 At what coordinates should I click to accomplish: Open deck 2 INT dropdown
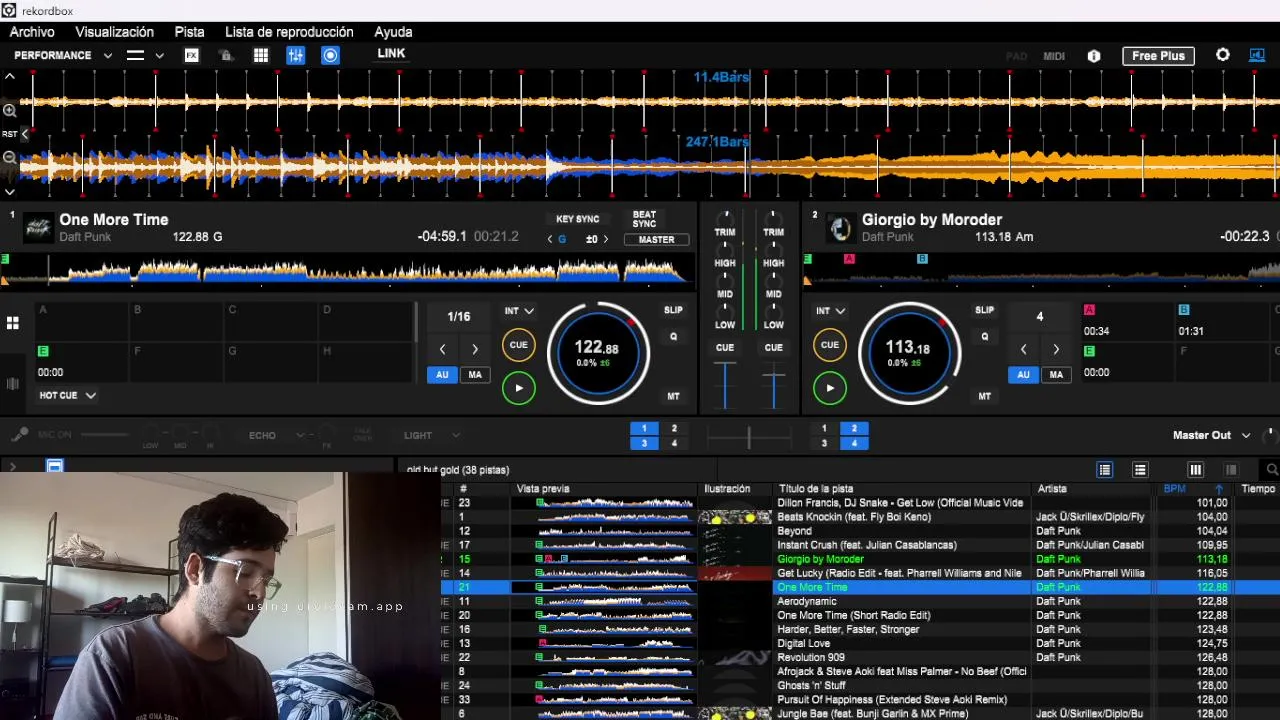tap(830, 311)
